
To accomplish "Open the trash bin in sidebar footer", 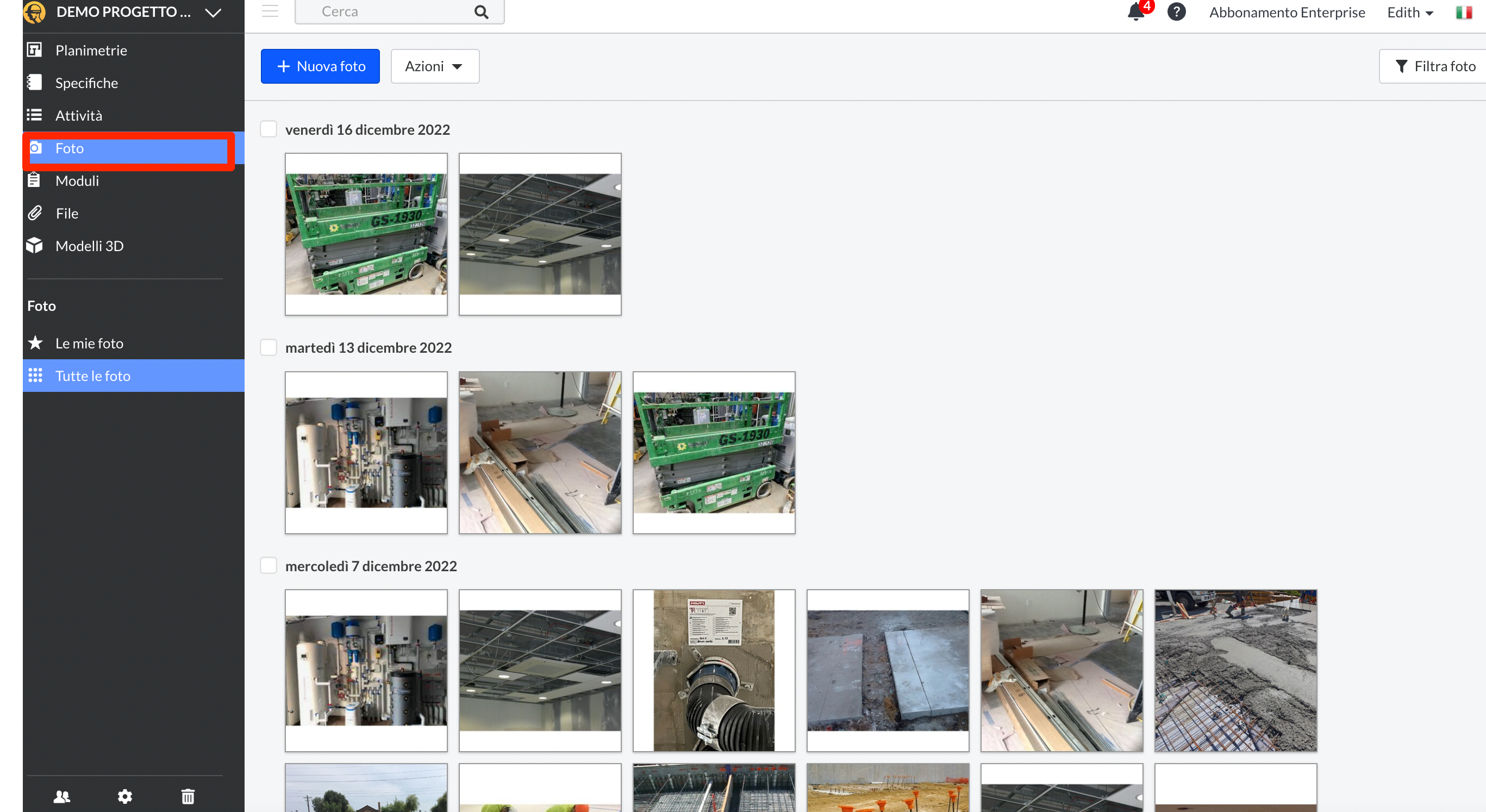I will (x=188, y=796).
